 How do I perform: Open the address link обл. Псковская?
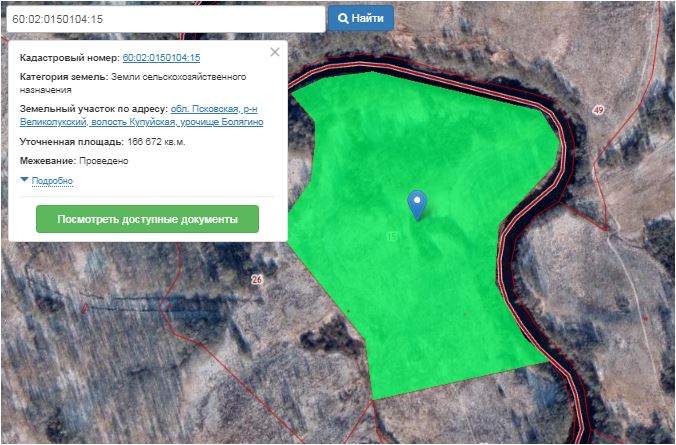coord(141,116)
